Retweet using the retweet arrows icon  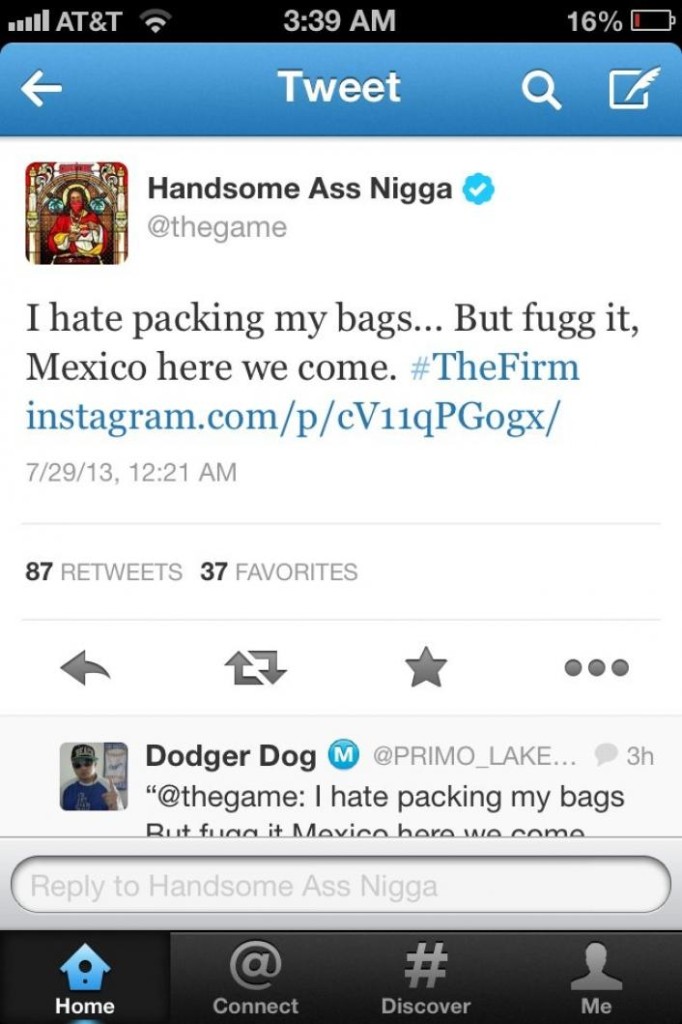(x=255, y=667)
